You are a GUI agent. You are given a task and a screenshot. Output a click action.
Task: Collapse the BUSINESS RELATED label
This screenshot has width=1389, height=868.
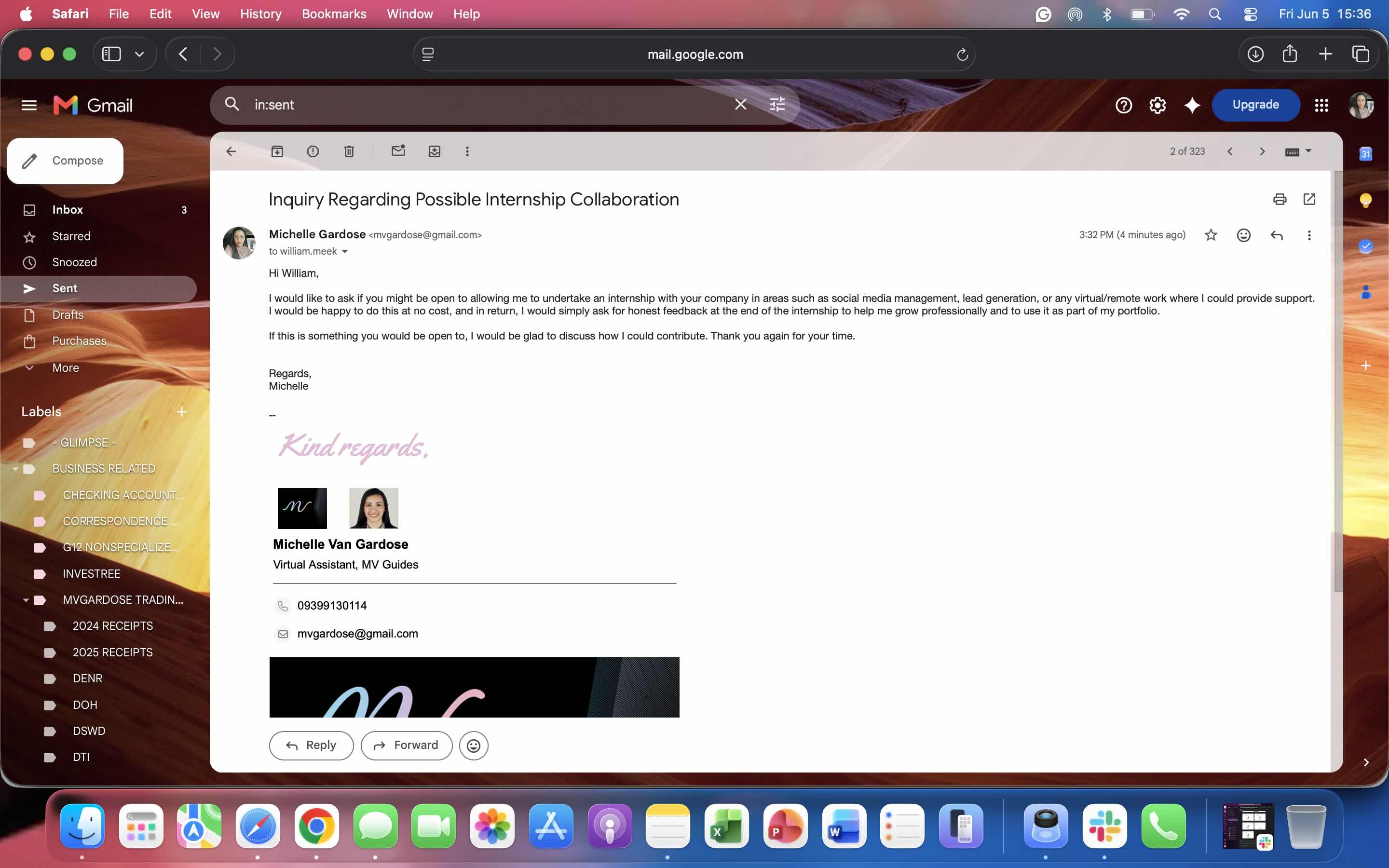point(15,469)
